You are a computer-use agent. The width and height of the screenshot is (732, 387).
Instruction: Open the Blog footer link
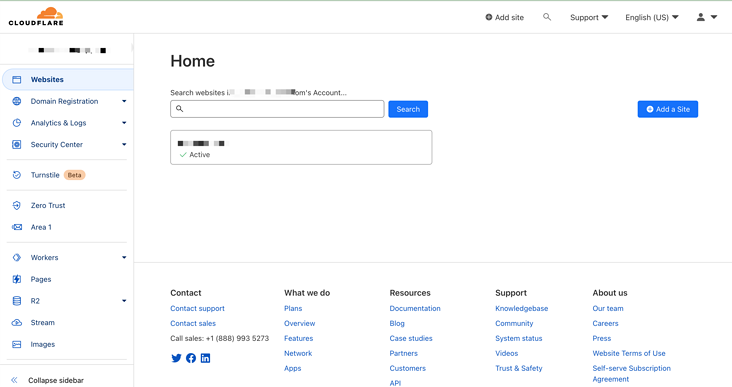397,324
